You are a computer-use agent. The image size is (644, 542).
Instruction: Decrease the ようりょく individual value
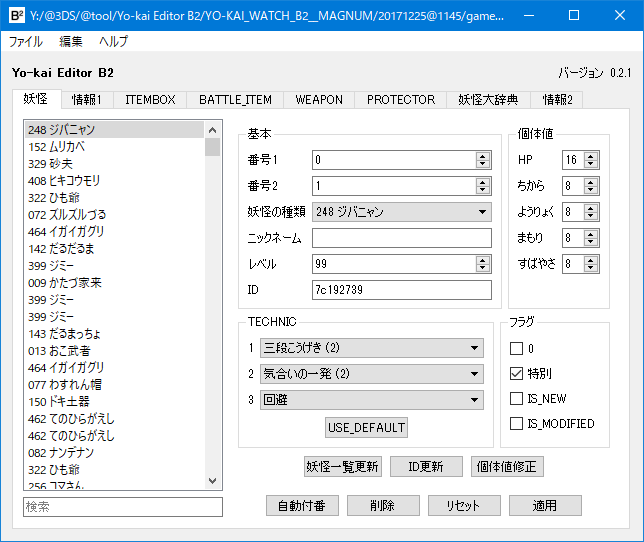click(591, 216)
